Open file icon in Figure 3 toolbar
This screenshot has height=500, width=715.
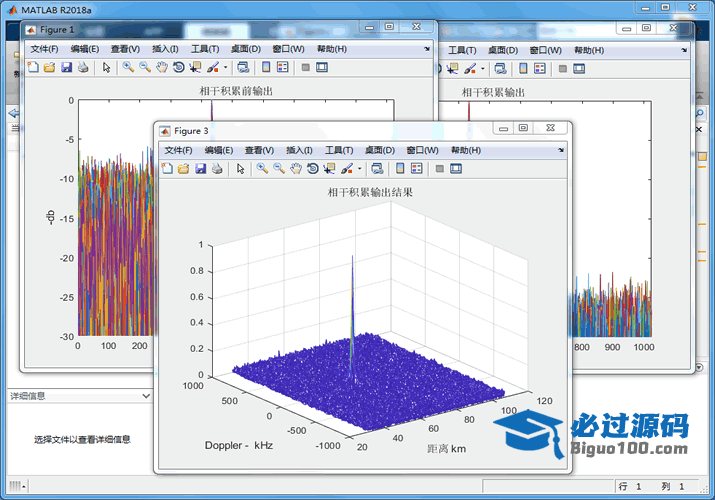pyautogui.click(x=183, y=169)
